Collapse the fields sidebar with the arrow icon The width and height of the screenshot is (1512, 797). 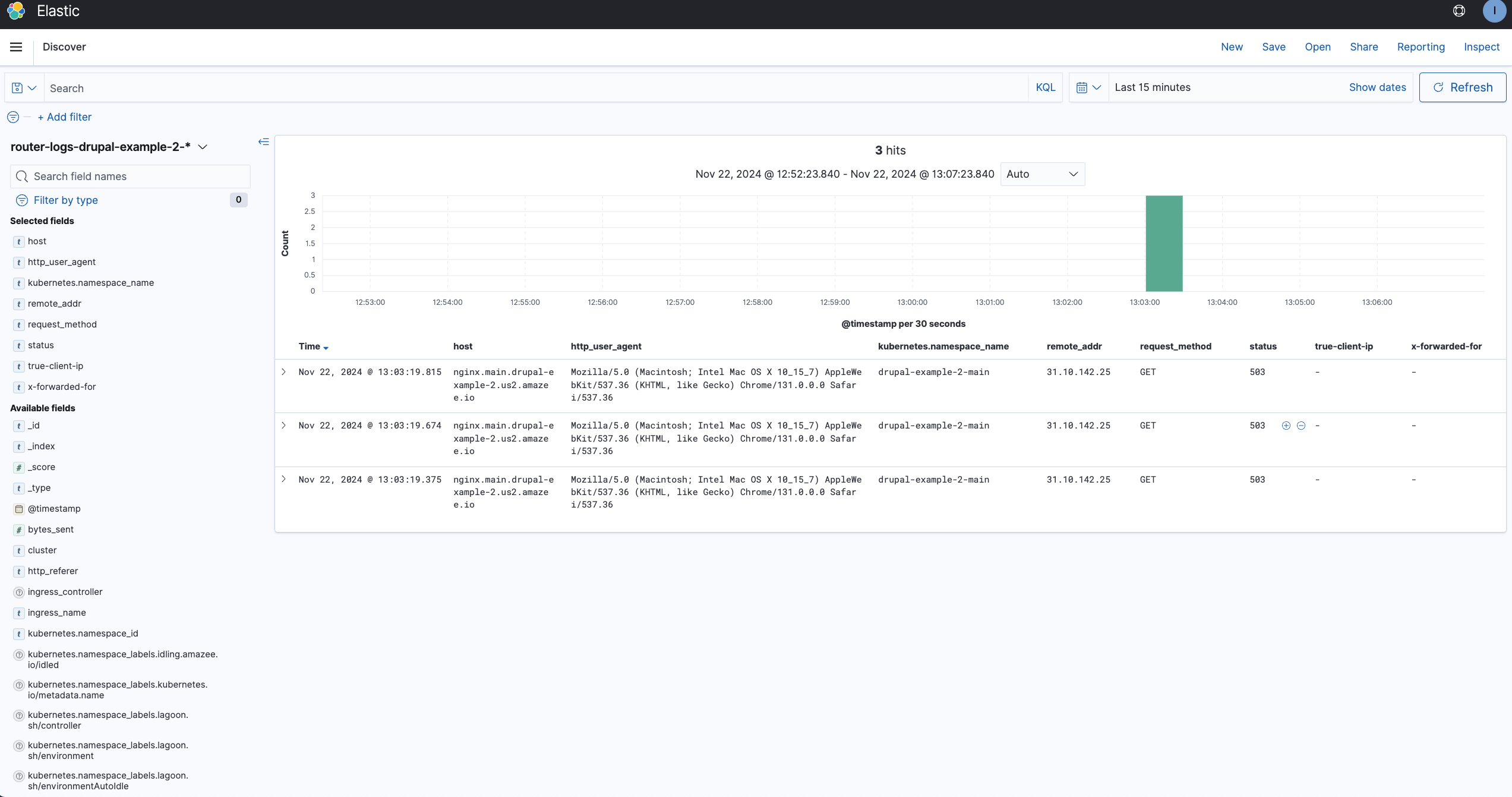tap(263, 142)
